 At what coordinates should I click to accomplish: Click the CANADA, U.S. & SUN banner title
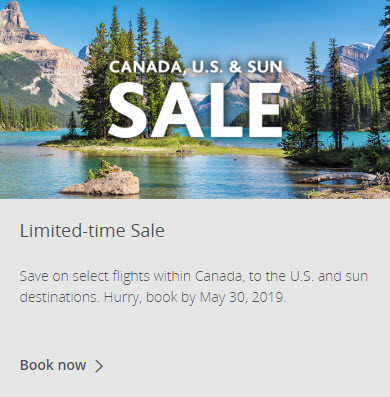(x=196, y=67)
